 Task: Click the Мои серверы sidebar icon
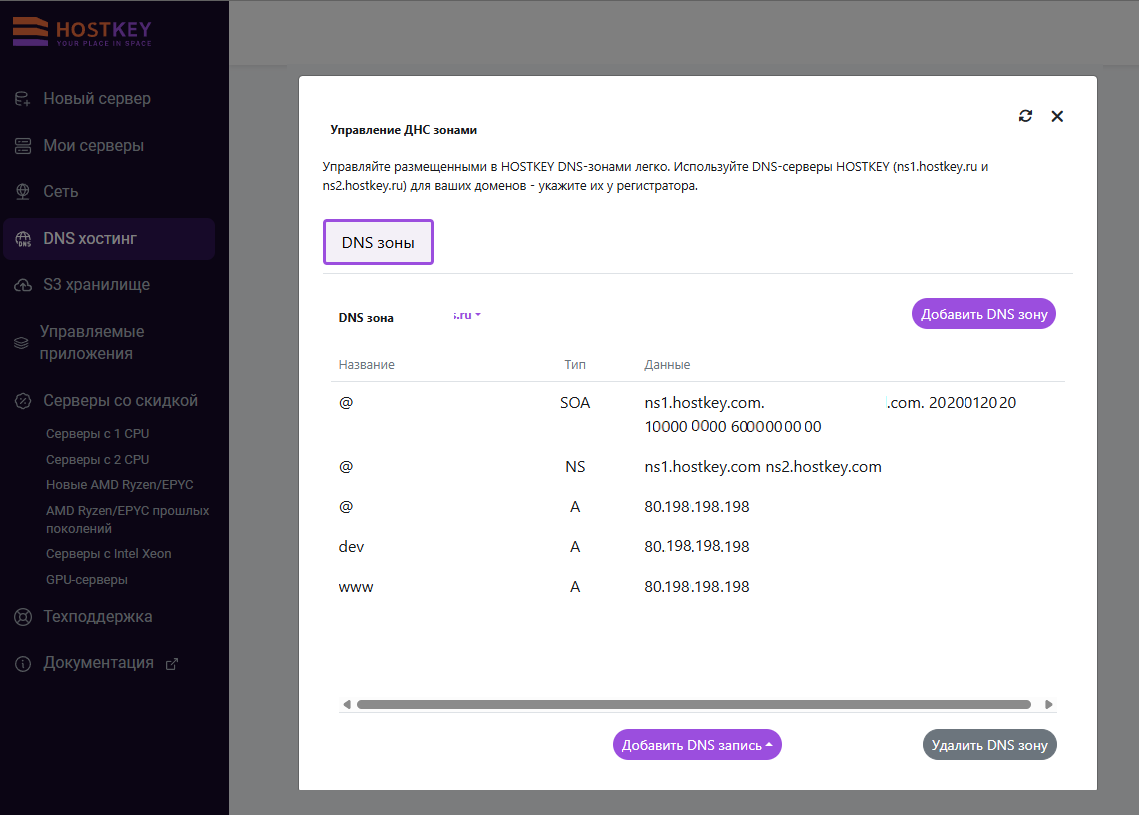[x=23, y=146]
